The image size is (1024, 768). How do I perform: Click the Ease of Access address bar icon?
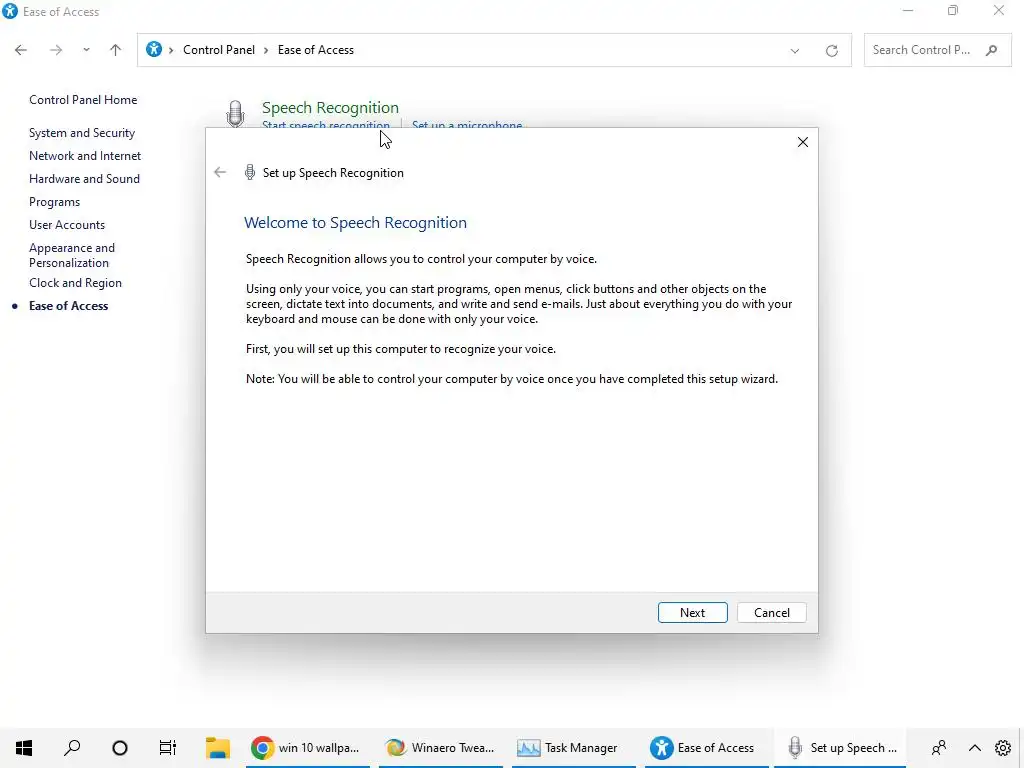coord(154,49)
